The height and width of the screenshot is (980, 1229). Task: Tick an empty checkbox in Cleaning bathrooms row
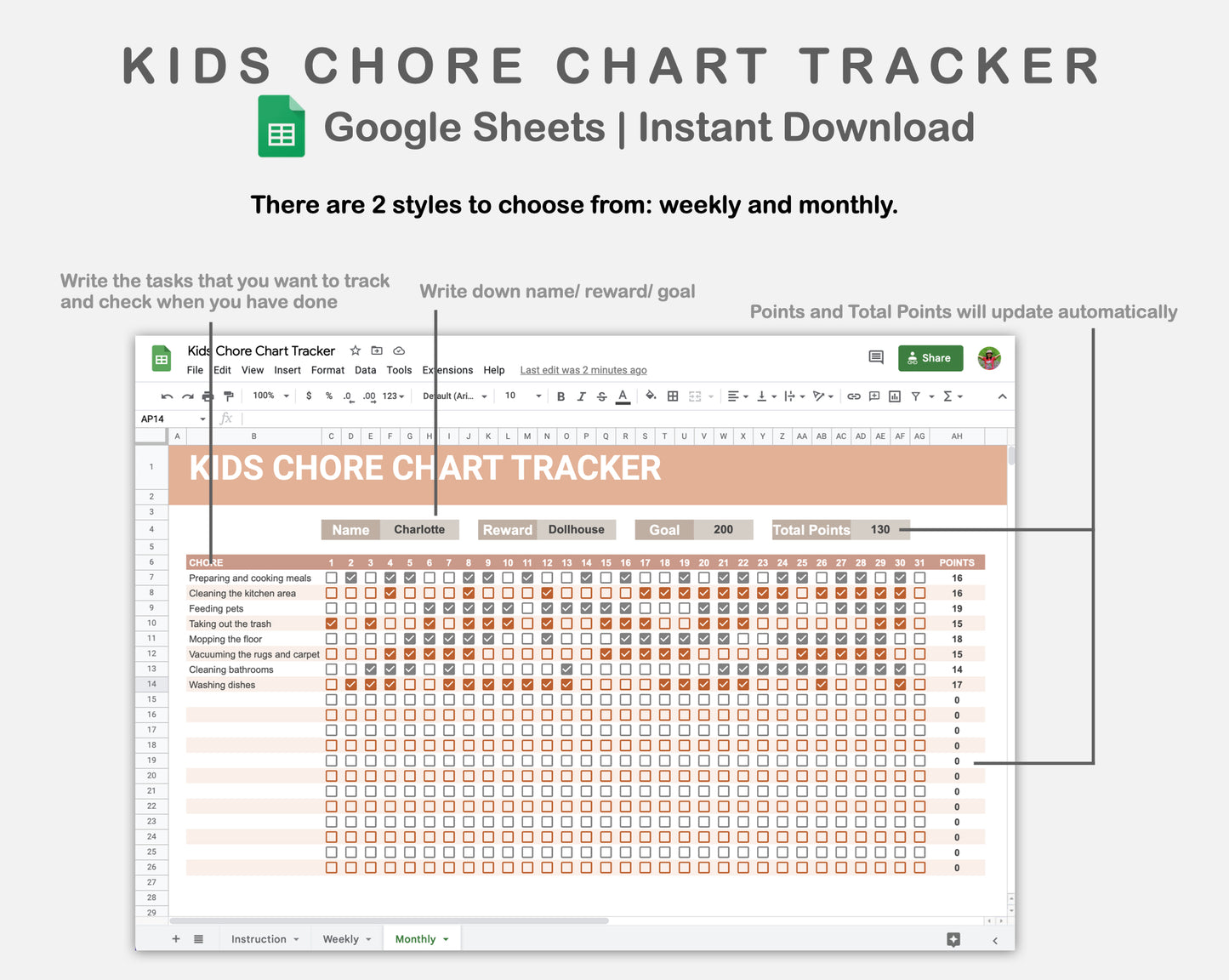tap(331, 669)
